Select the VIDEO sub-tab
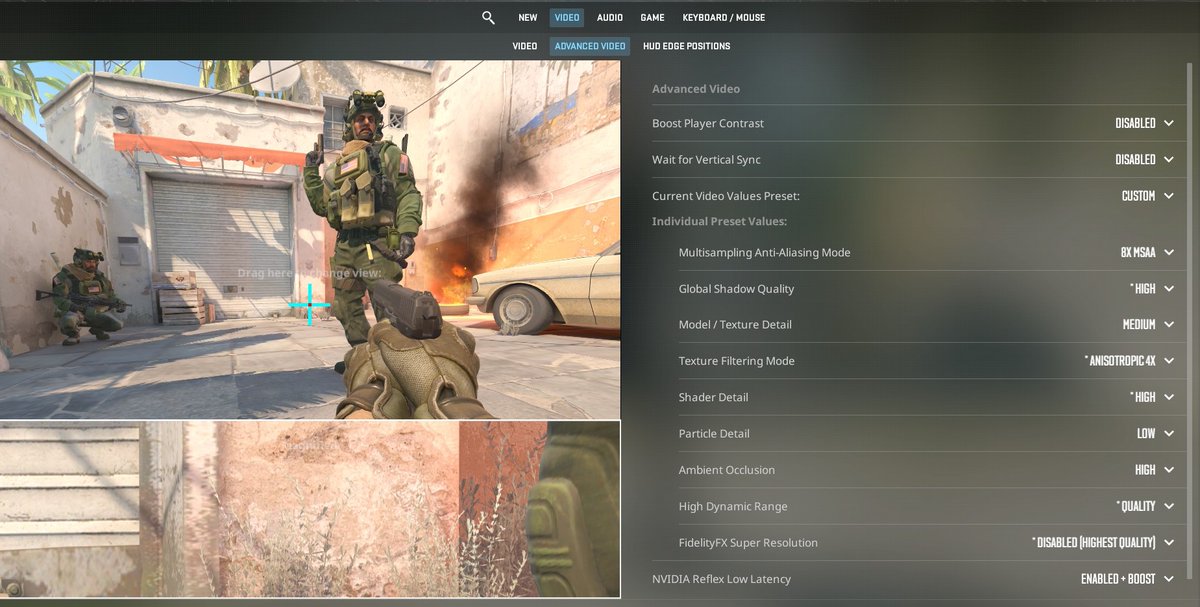The width and height of the screenshot is (1200, 607). 525,46
